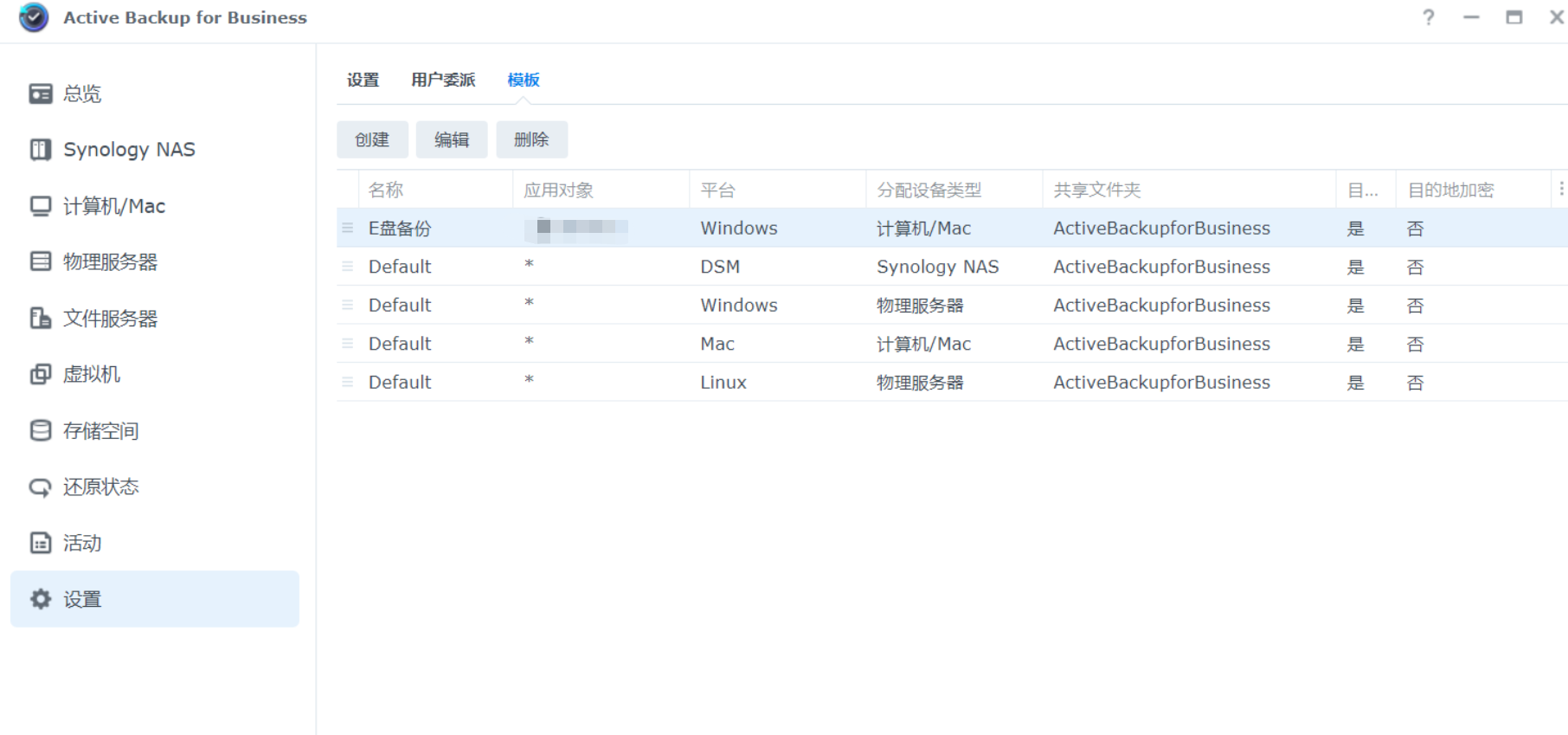The width and height of the screenshot is (1568, 735).
Task: Click the 目的地加密 column header
Action: pos(1473,190)
